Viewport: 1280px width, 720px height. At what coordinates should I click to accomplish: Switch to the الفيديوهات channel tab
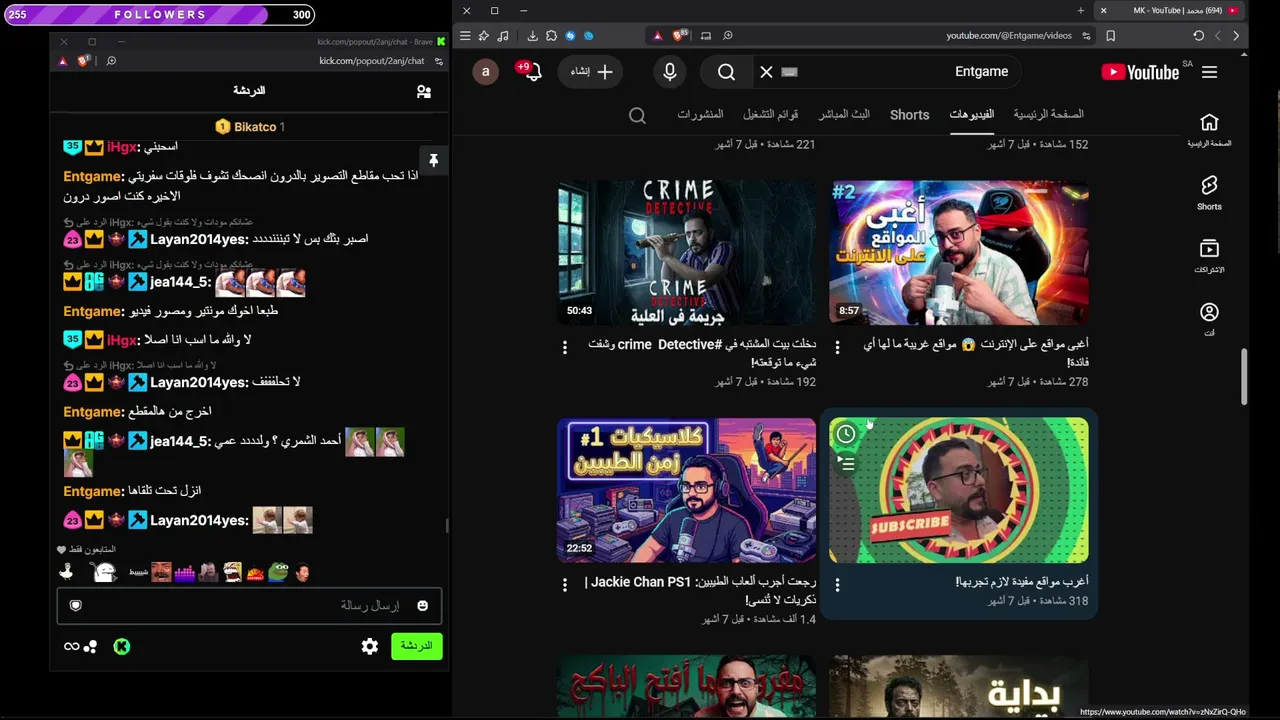coord(971,114)
